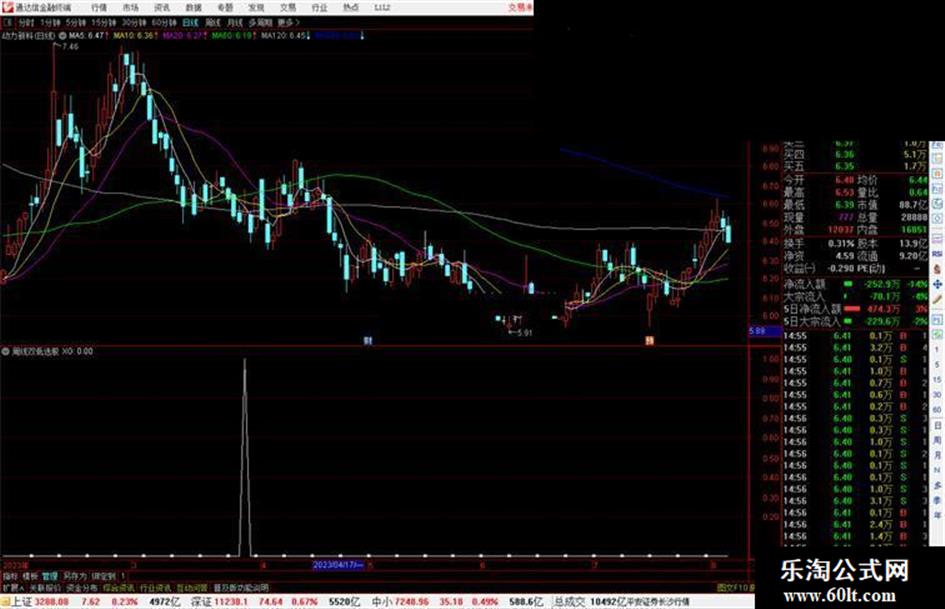Click the 5日净流入额 row

click(x=856, y=309)
